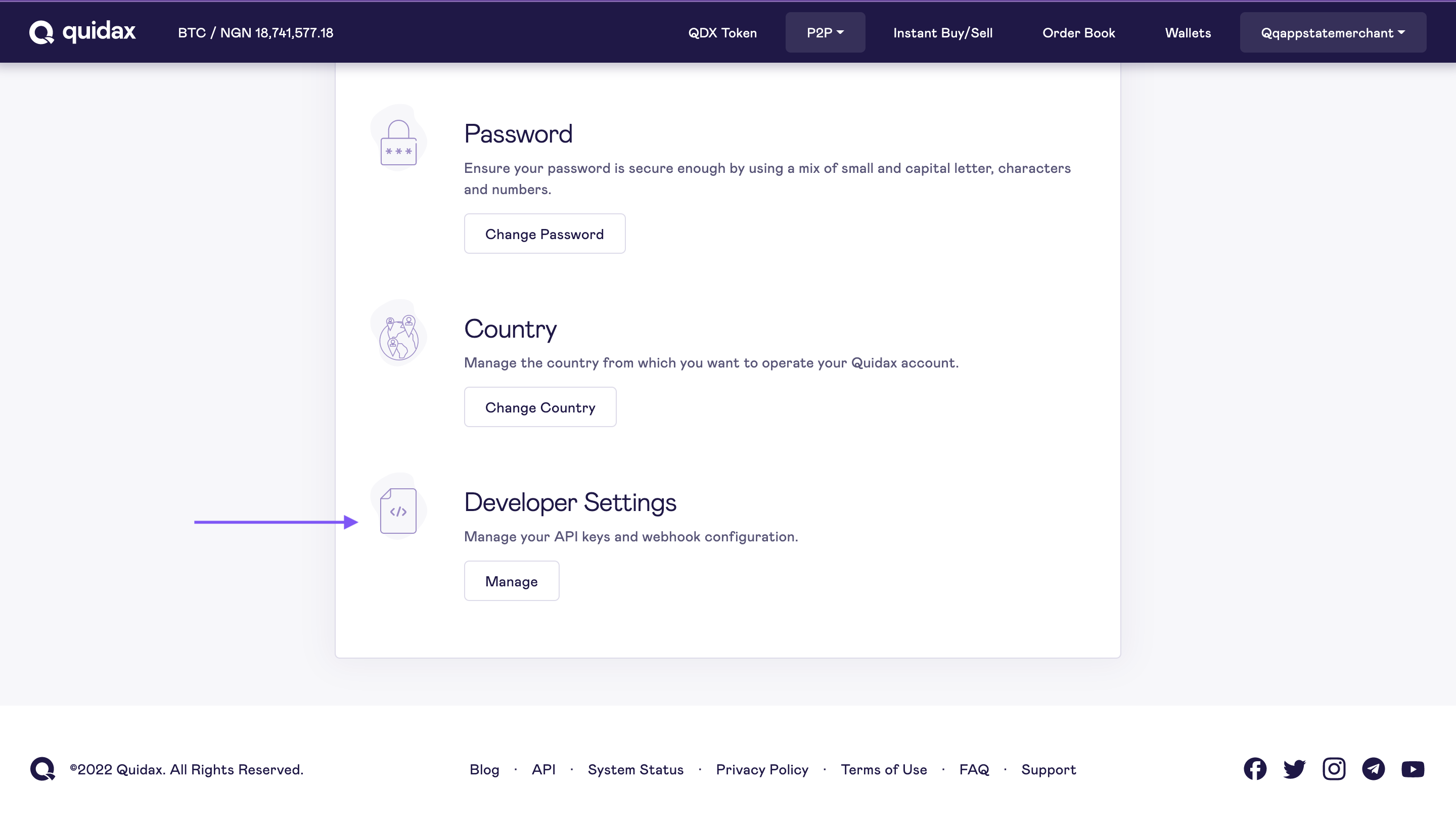The height and width of the screenshot is (832, 1456).
Task: Click the Developer Settings code file icon
Action: tap(398, 511)
